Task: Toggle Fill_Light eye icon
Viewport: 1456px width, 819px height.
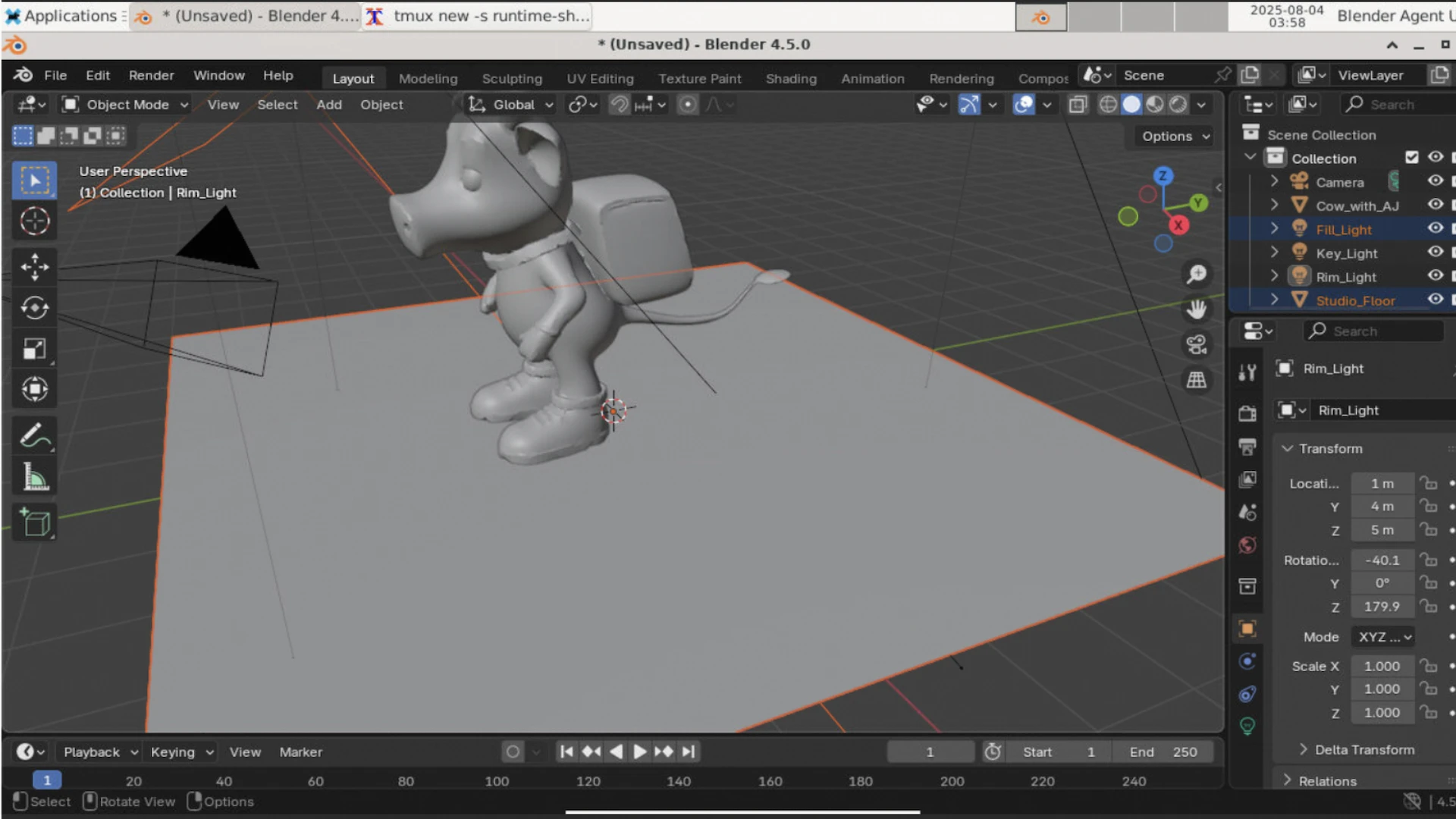Action: [x=1435, y=228]
